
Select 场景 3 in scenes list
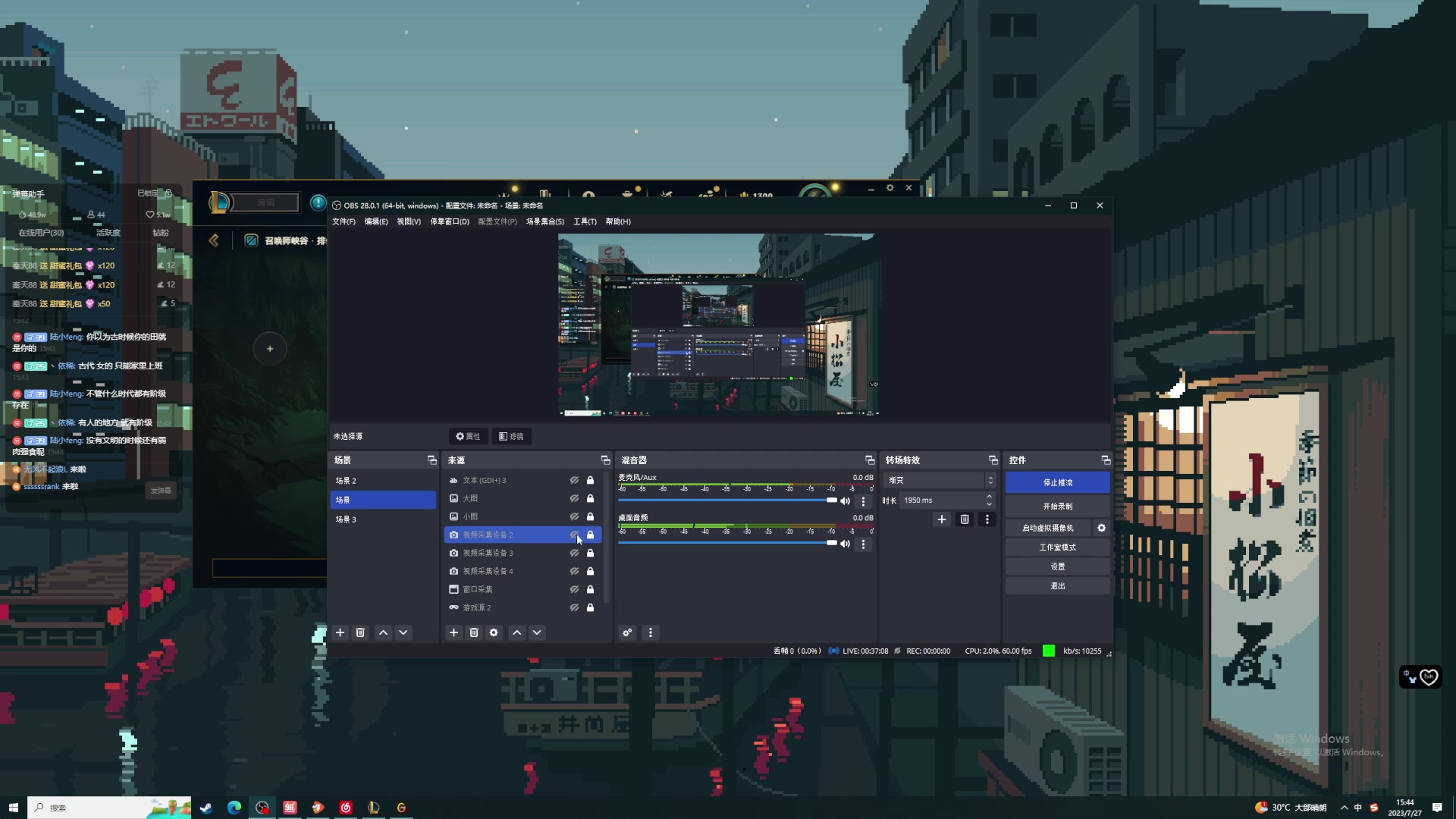383,519
